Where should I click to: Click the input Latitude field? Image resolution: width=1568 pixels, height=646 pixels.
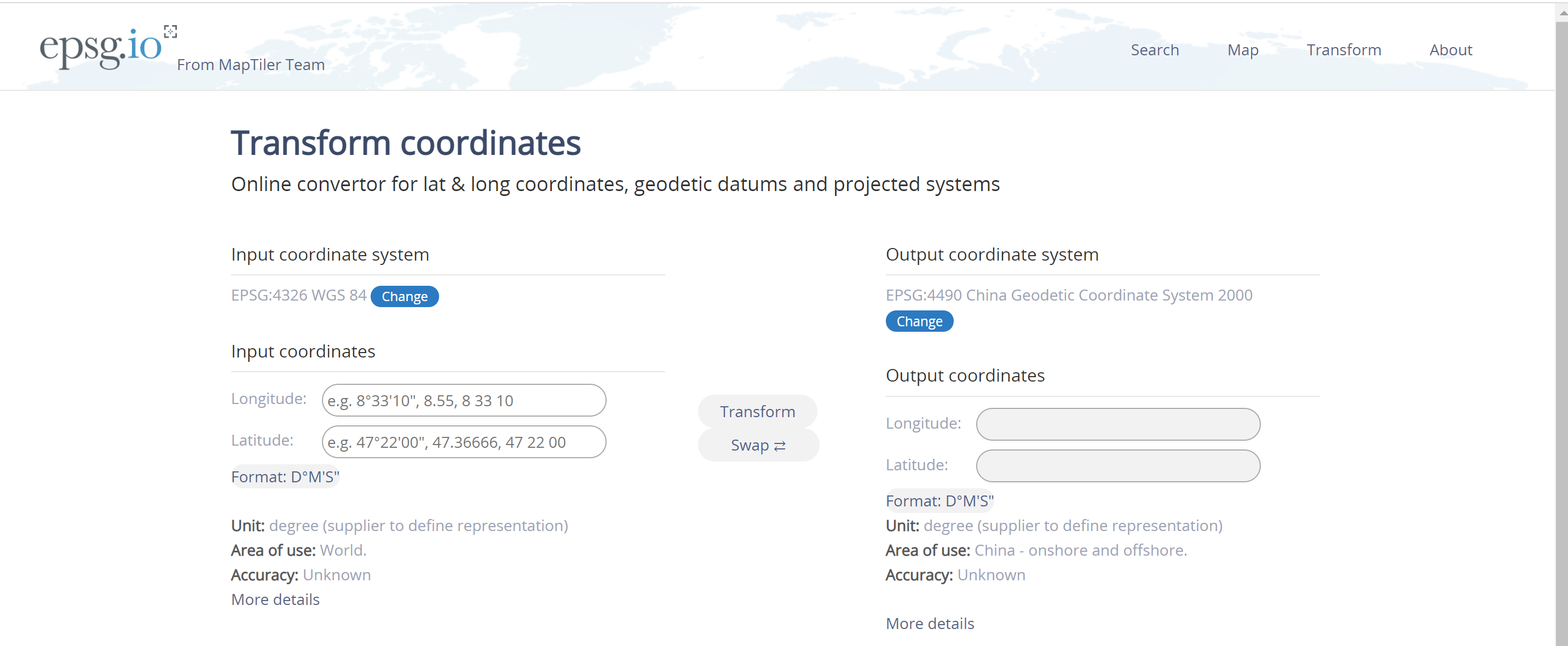(463, 442)
